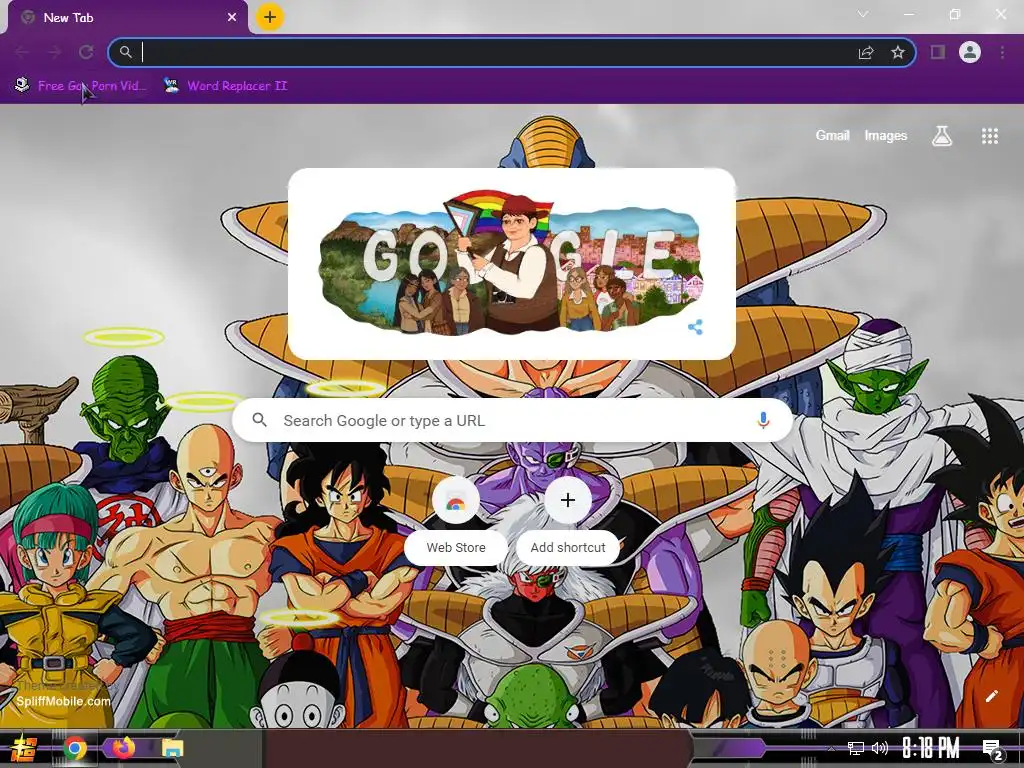The width and height of the screenshot is (1024, 768).
Task: Launch Firefox from the taskbar
Action: tap(123, 748)
